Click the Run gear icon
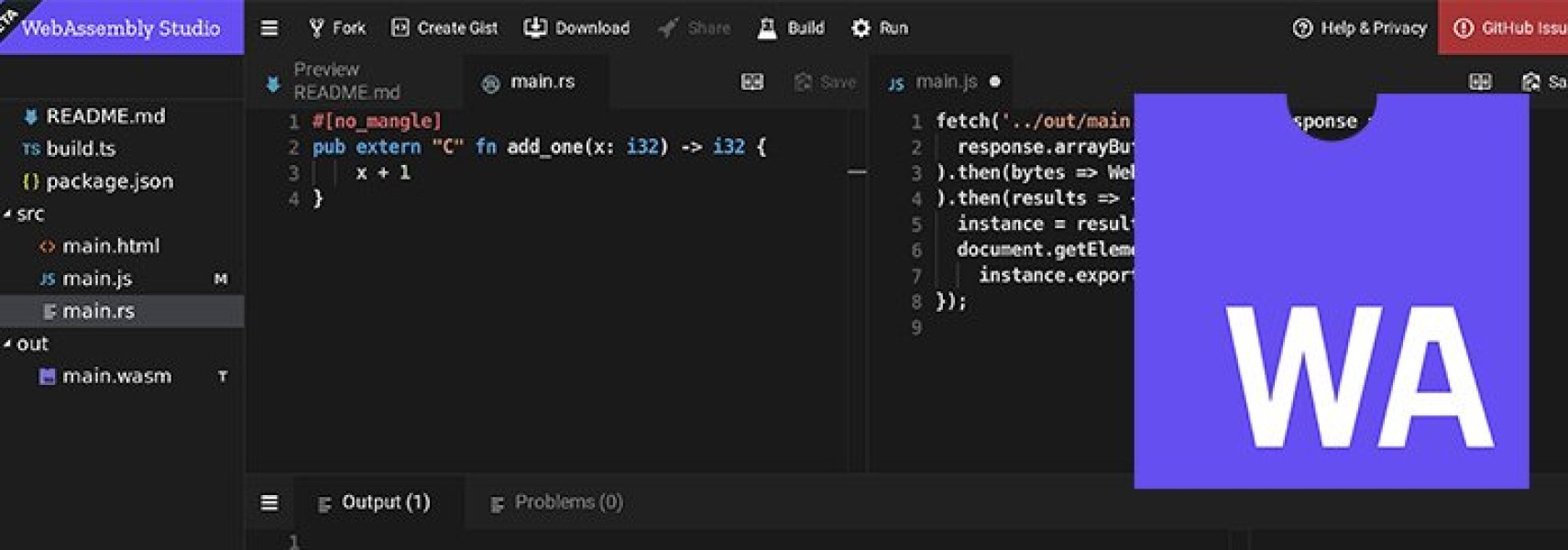The height and width of the screenshot is (550, 1568). (861, 28)
